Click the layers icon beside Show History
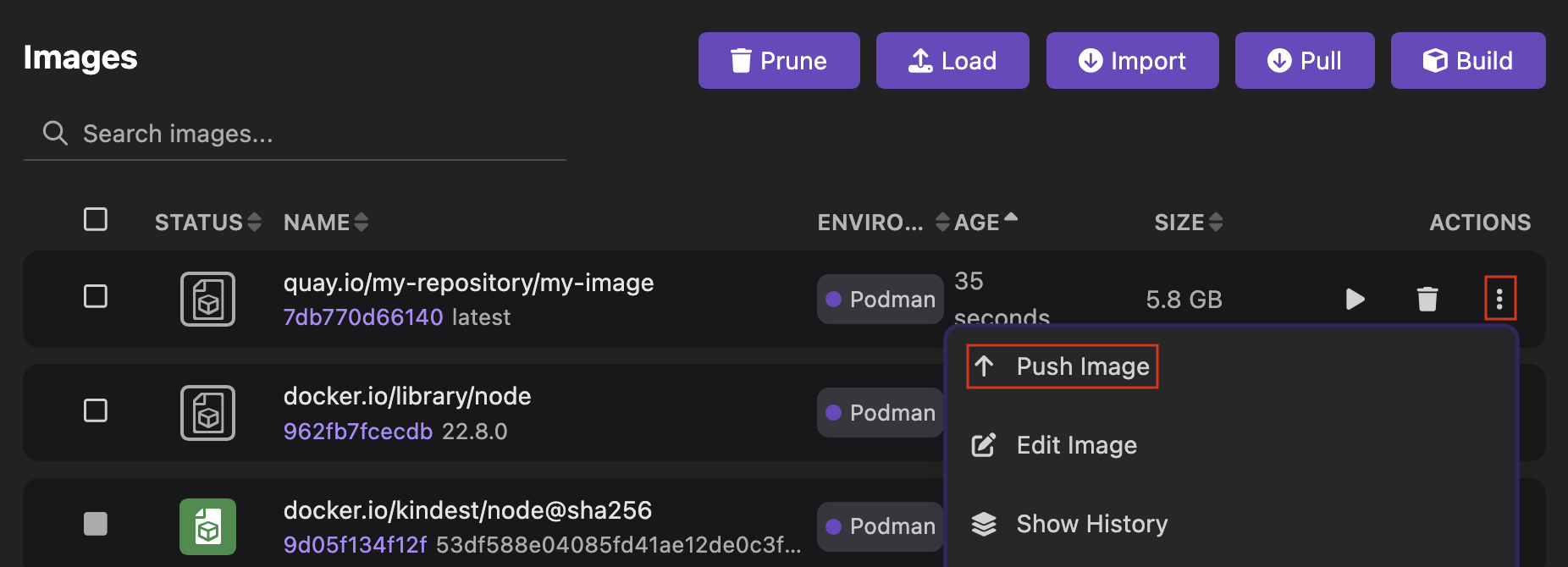1568x567 pixels. pos(984,524)
